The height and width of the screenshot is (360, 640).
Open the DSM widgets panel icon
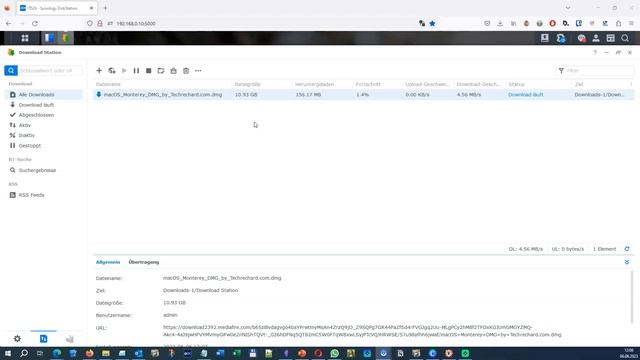[611, 38]
